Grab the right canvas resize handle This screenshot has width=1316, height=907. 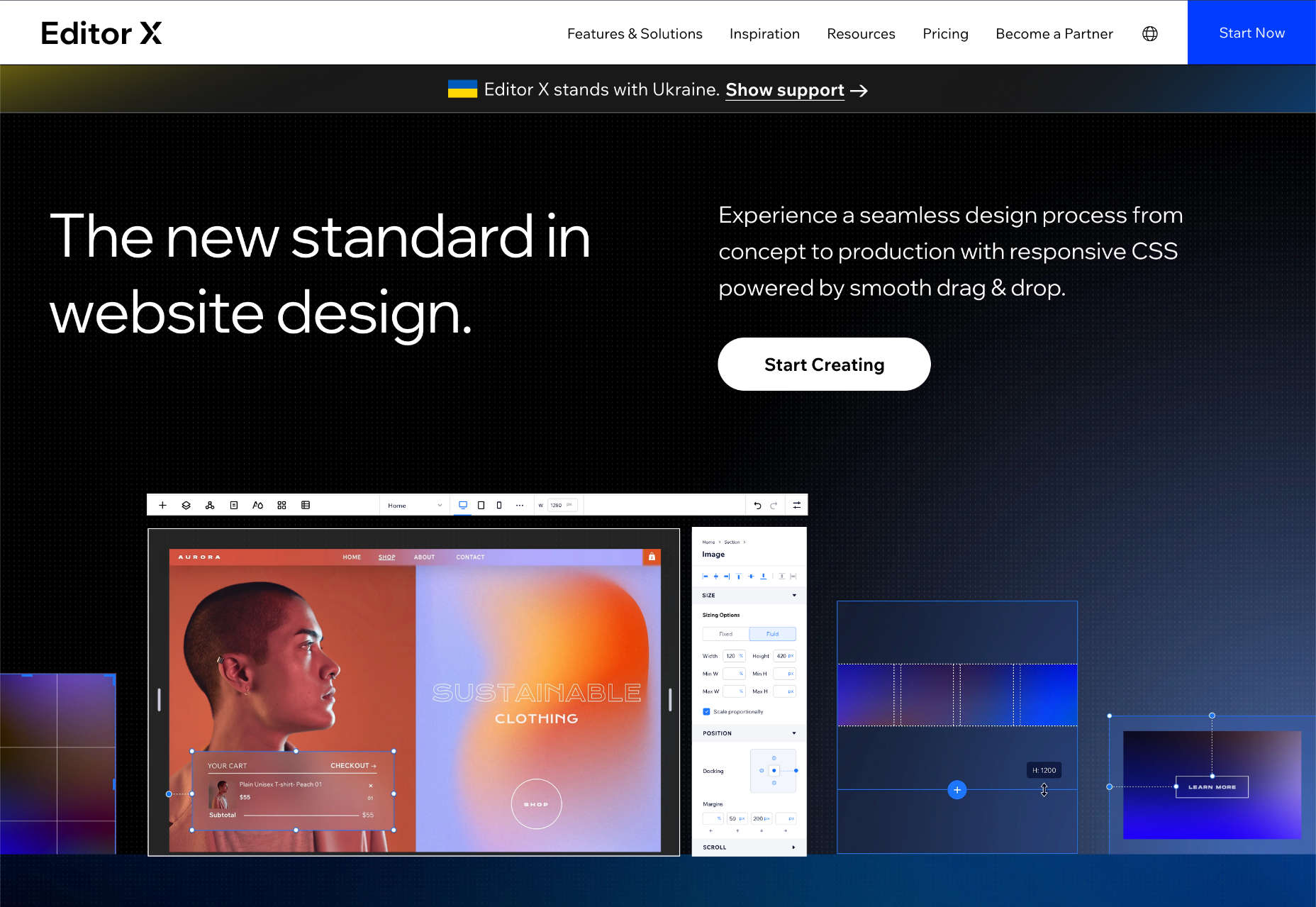(x=670, y=700)
